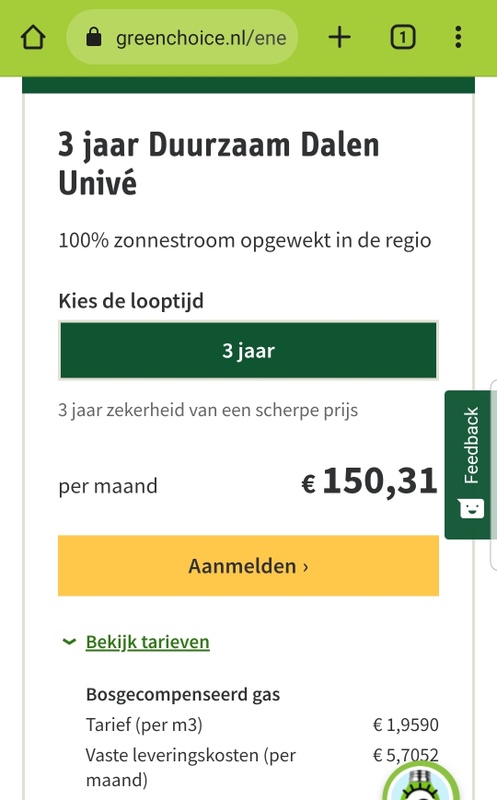Click the Aanmelden button
The width and height of the screenshot is (497, 800).
(x=248, y=565)
